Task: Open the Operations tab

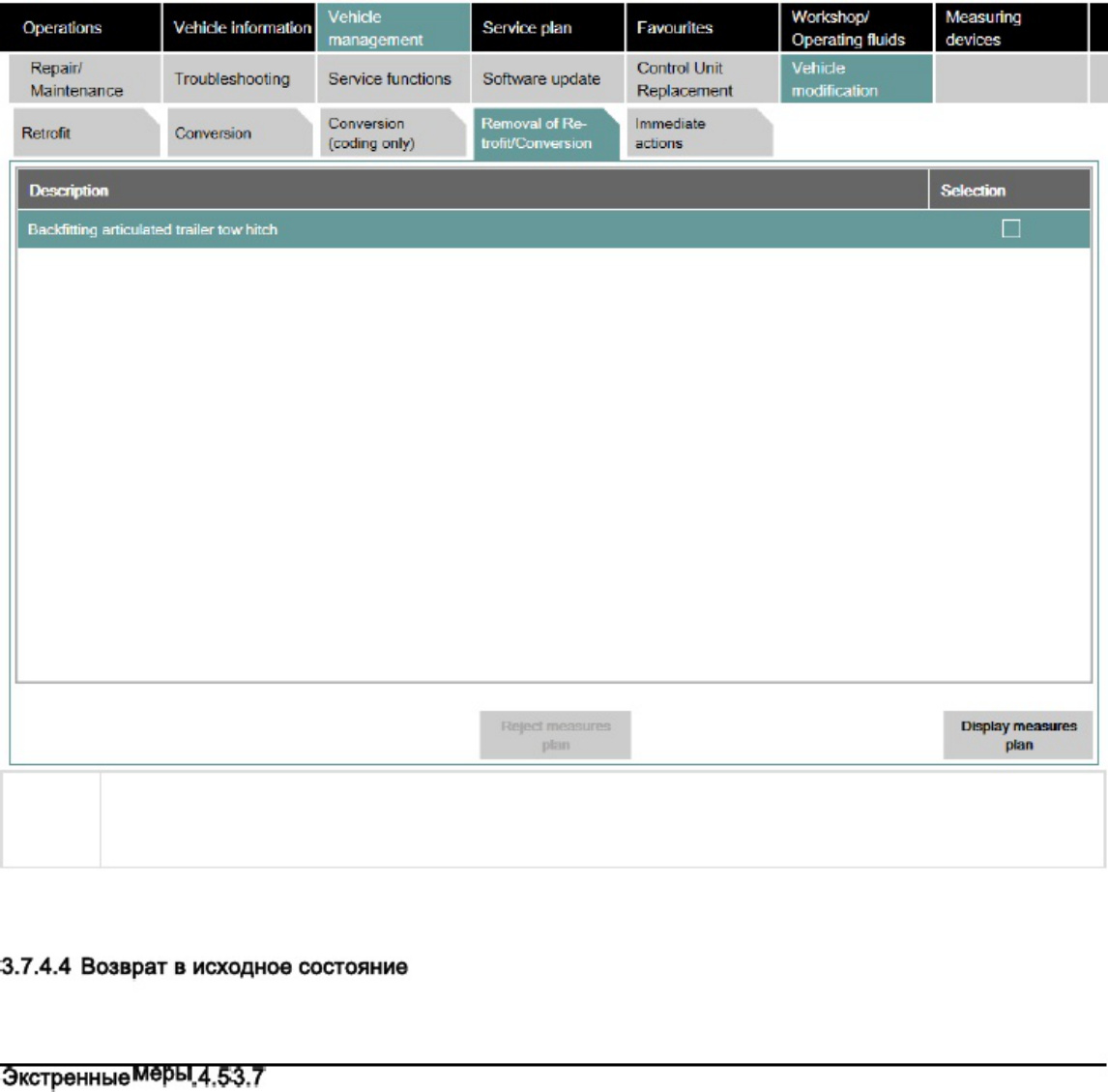Action: click(x=80, y=27)
